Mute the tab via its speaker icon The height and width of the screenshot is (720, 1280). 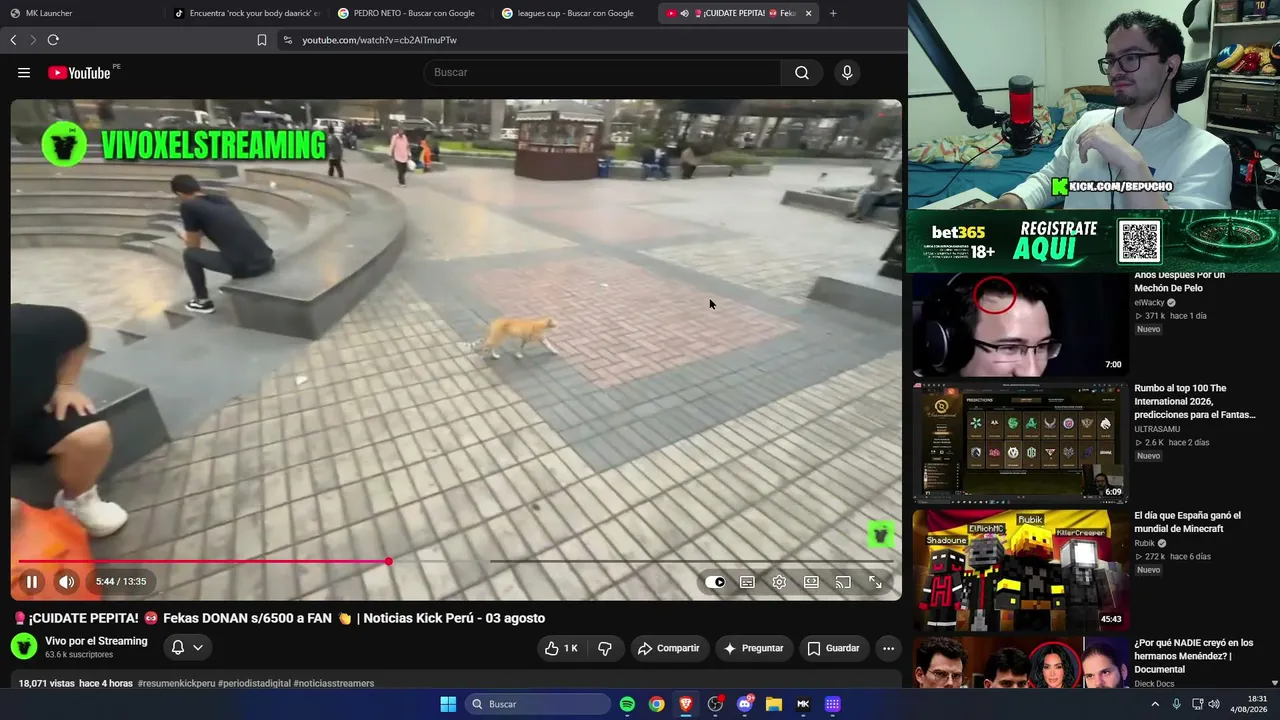pos(685,13)
